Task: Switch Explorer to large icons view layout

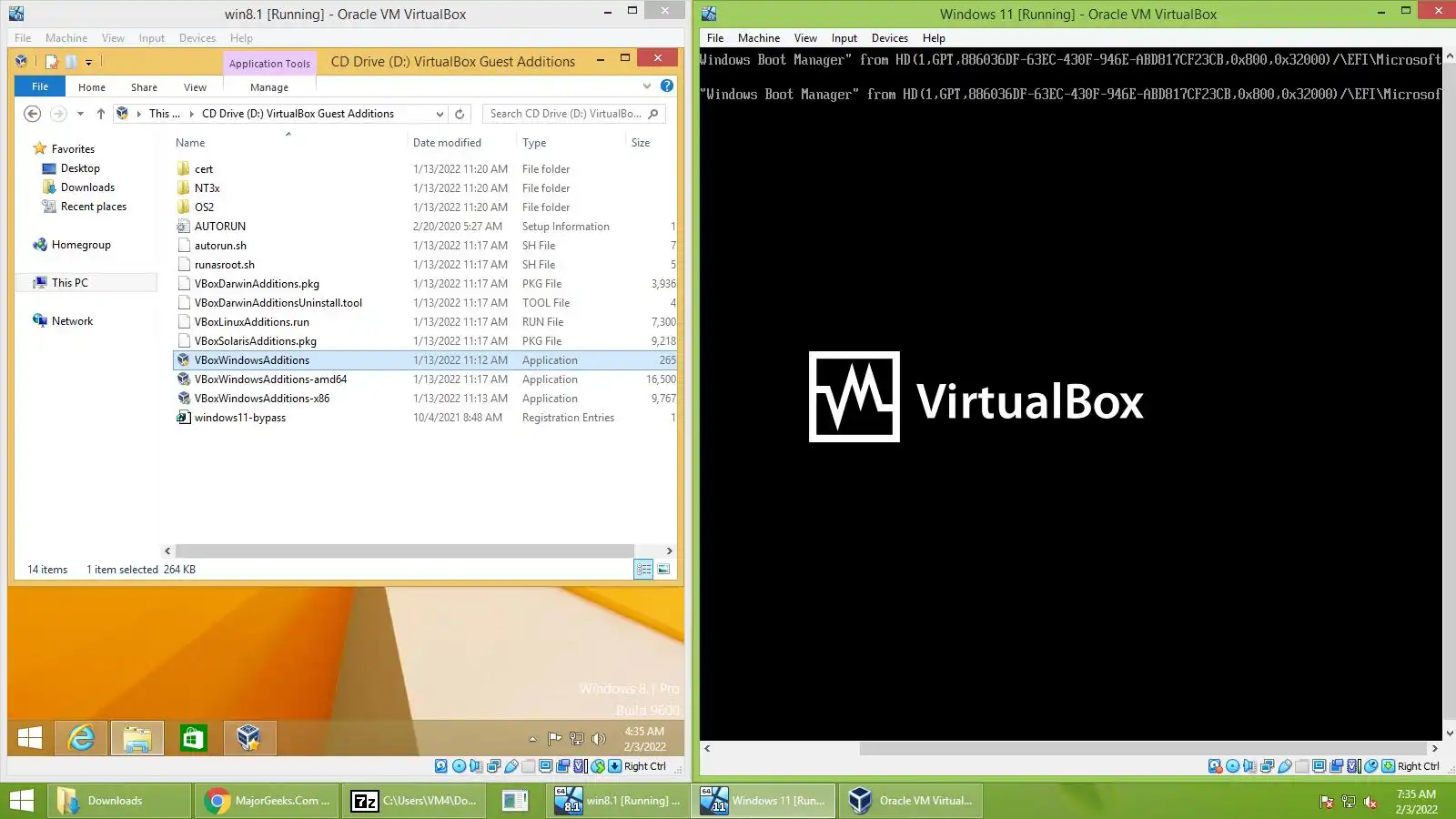Action: [663, 570]
